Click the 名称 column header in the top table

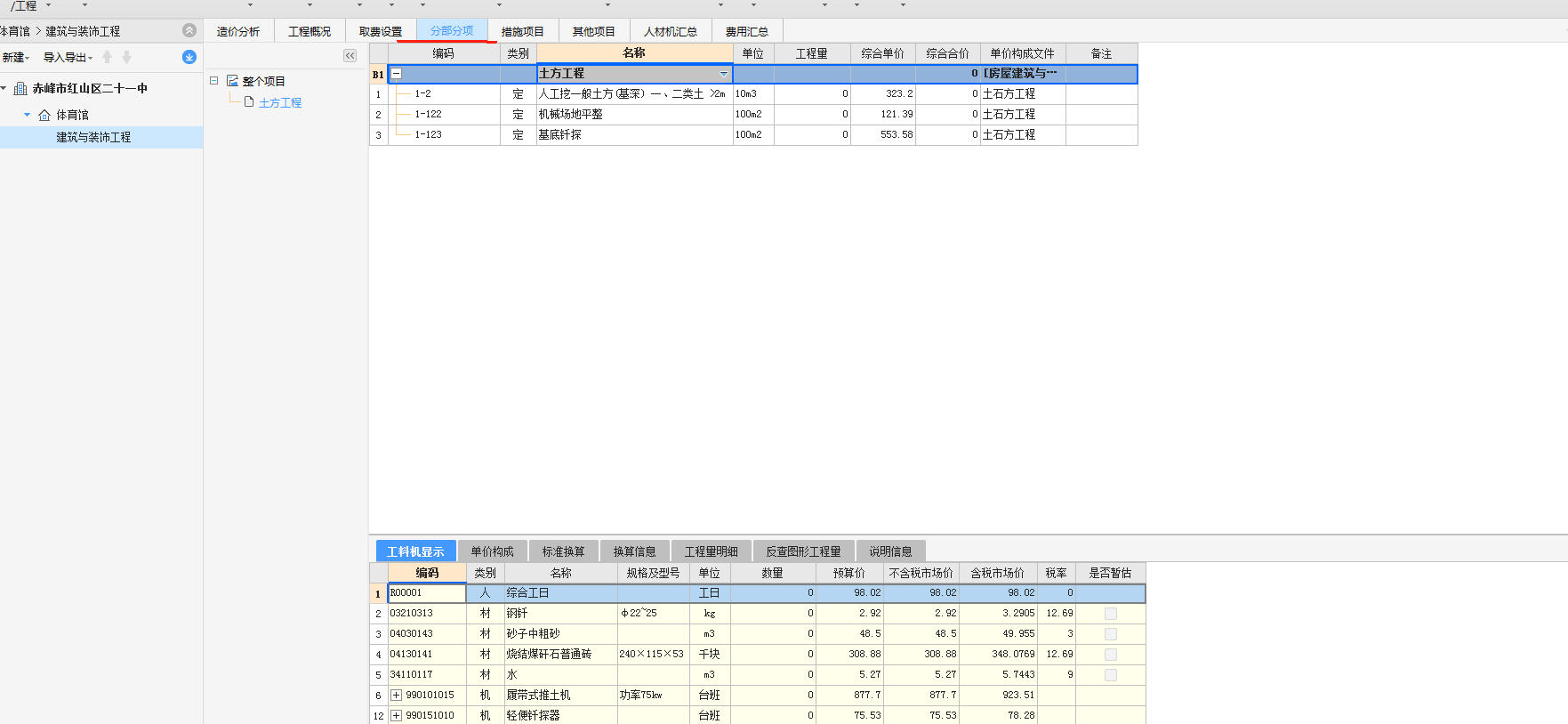634,53
